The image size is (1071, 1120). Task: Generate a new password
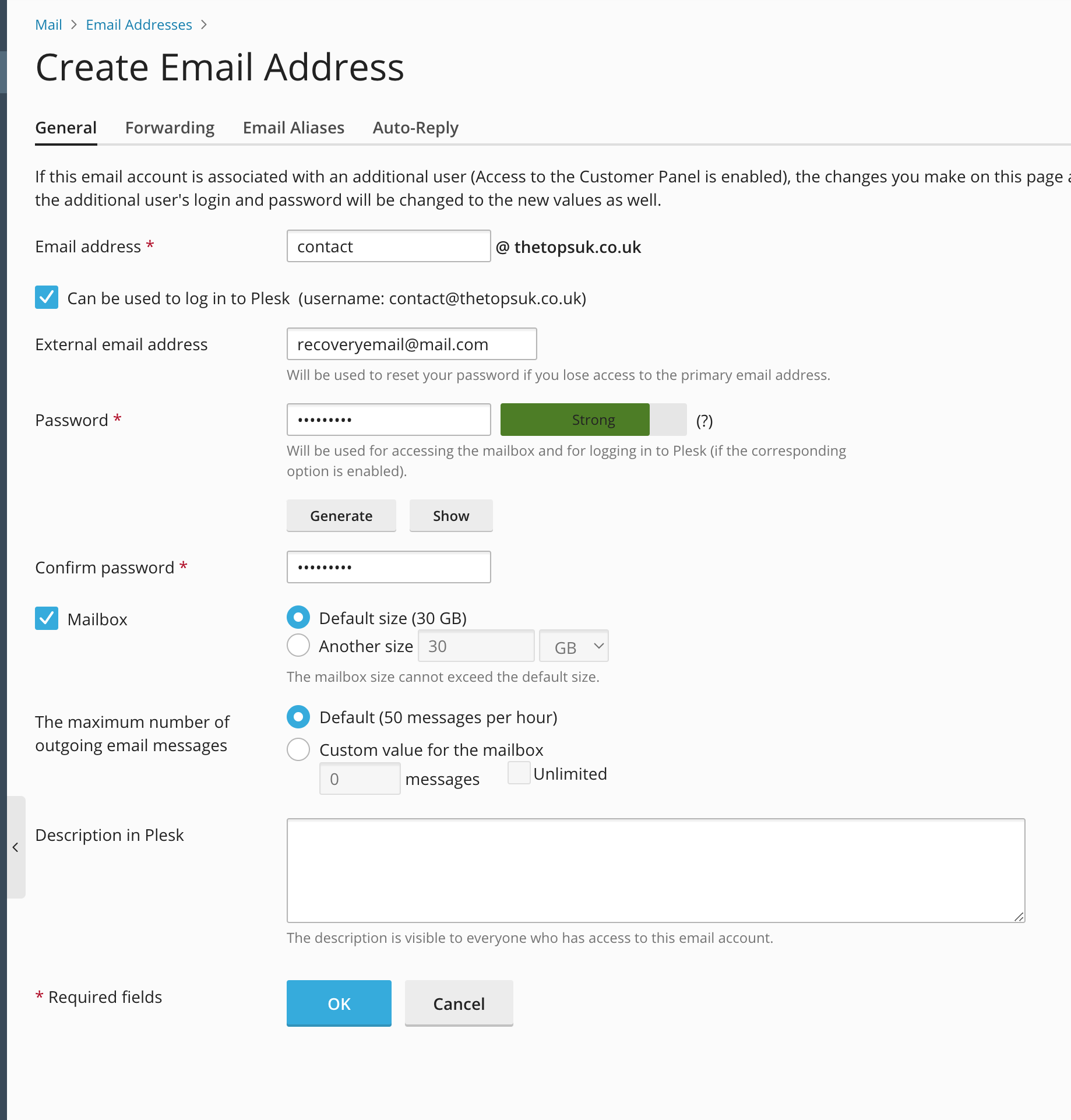341,515
